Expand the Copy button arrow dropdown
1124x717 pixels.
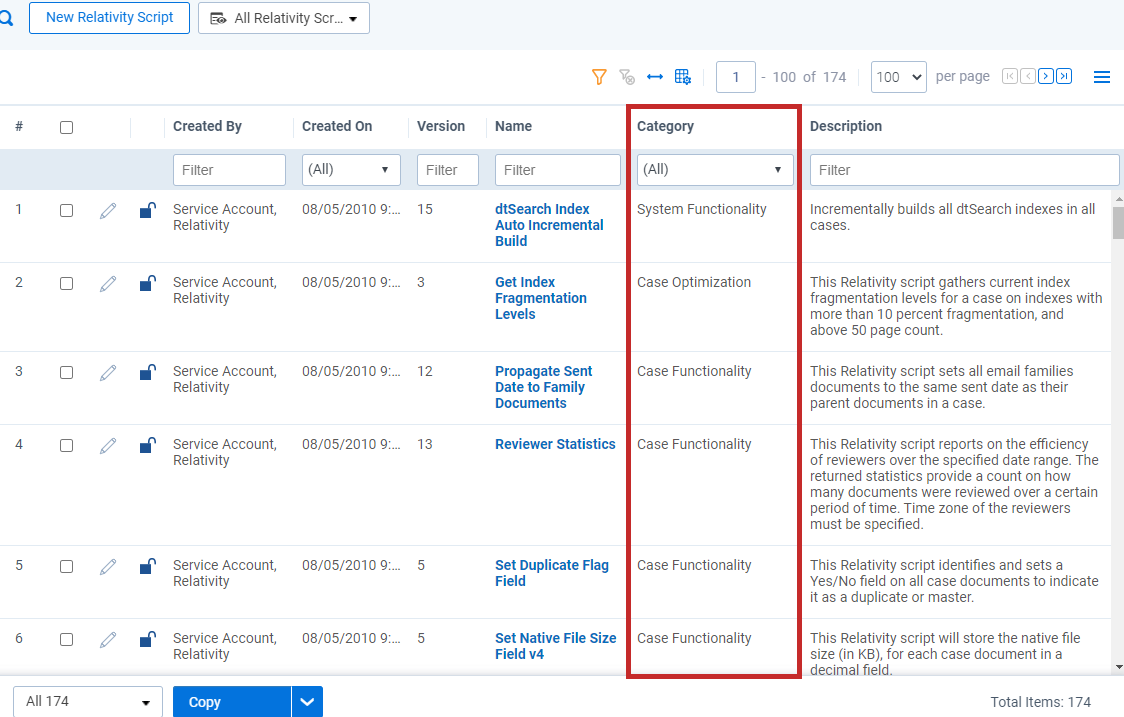tap(308, 702)
